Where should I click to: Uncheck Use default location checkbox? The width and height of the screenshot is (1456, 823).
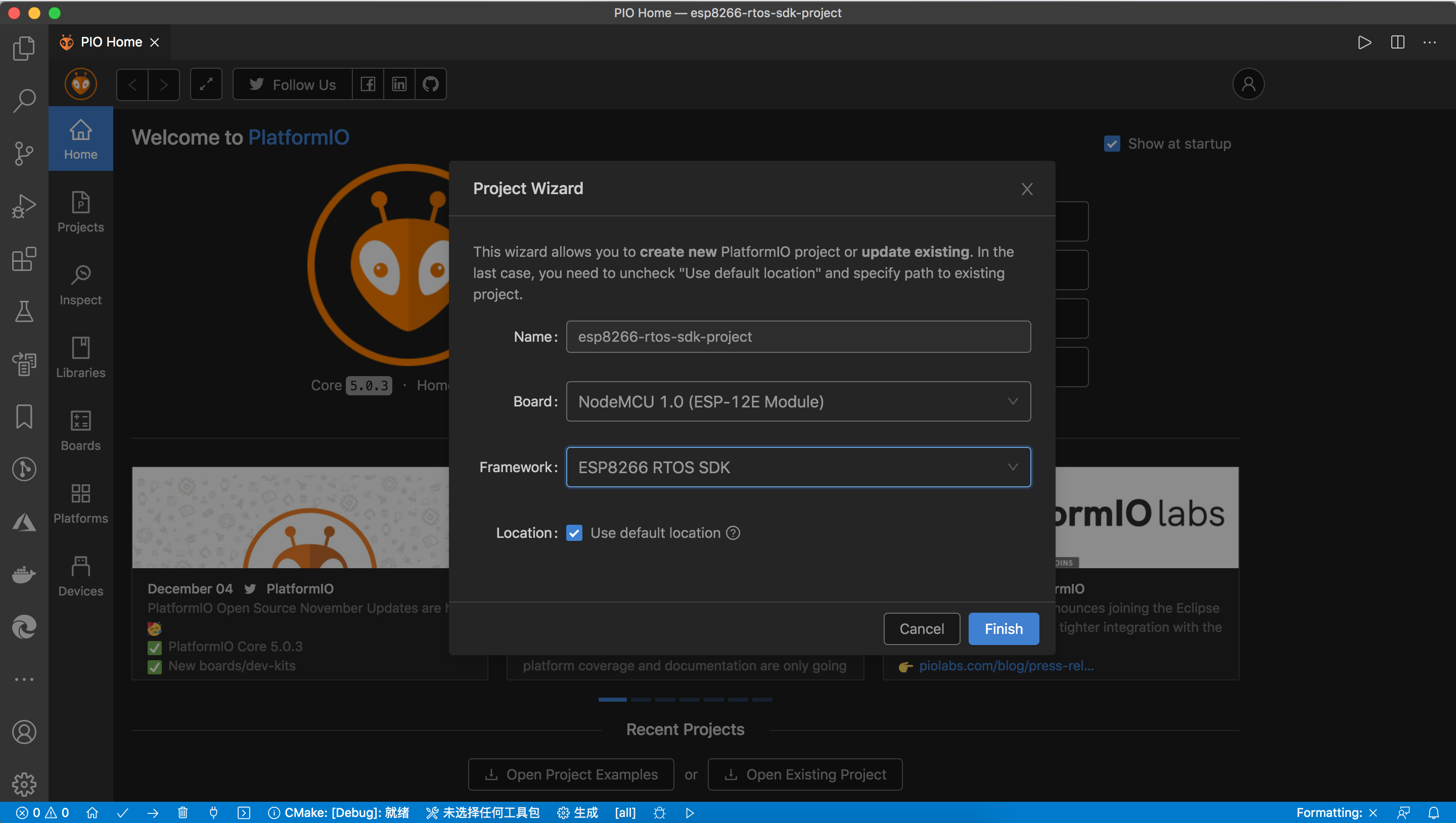point(574,533)
